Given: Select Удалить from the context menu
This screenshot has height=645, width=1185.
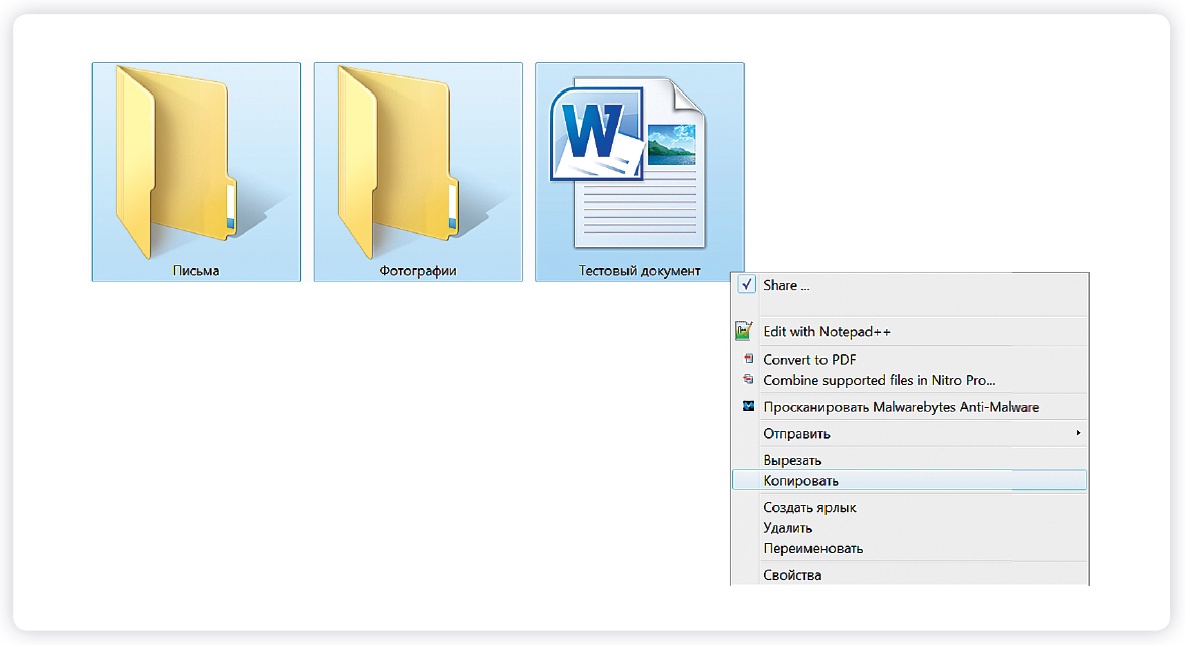Looking at the screenshot, I should [x=787, y=528].
